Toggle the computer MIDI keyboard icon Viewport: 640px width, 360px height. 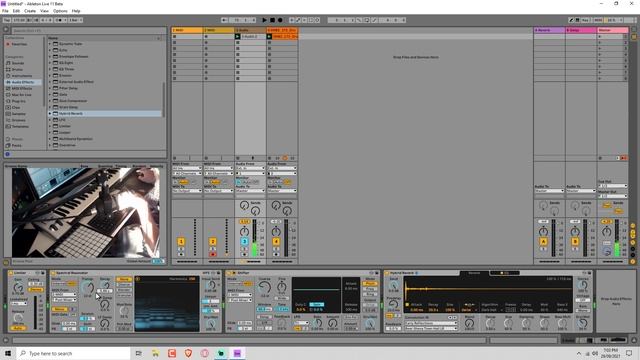point(577,20)
